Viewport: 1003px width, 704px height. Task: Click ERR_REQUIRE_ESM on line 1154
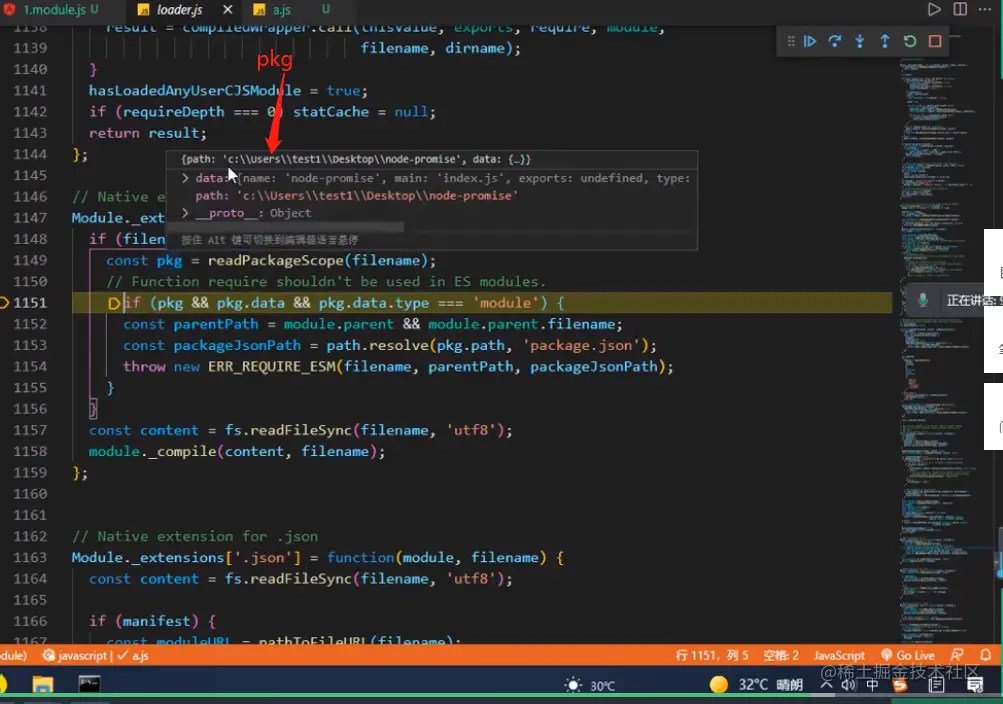(x=272, y=366)
